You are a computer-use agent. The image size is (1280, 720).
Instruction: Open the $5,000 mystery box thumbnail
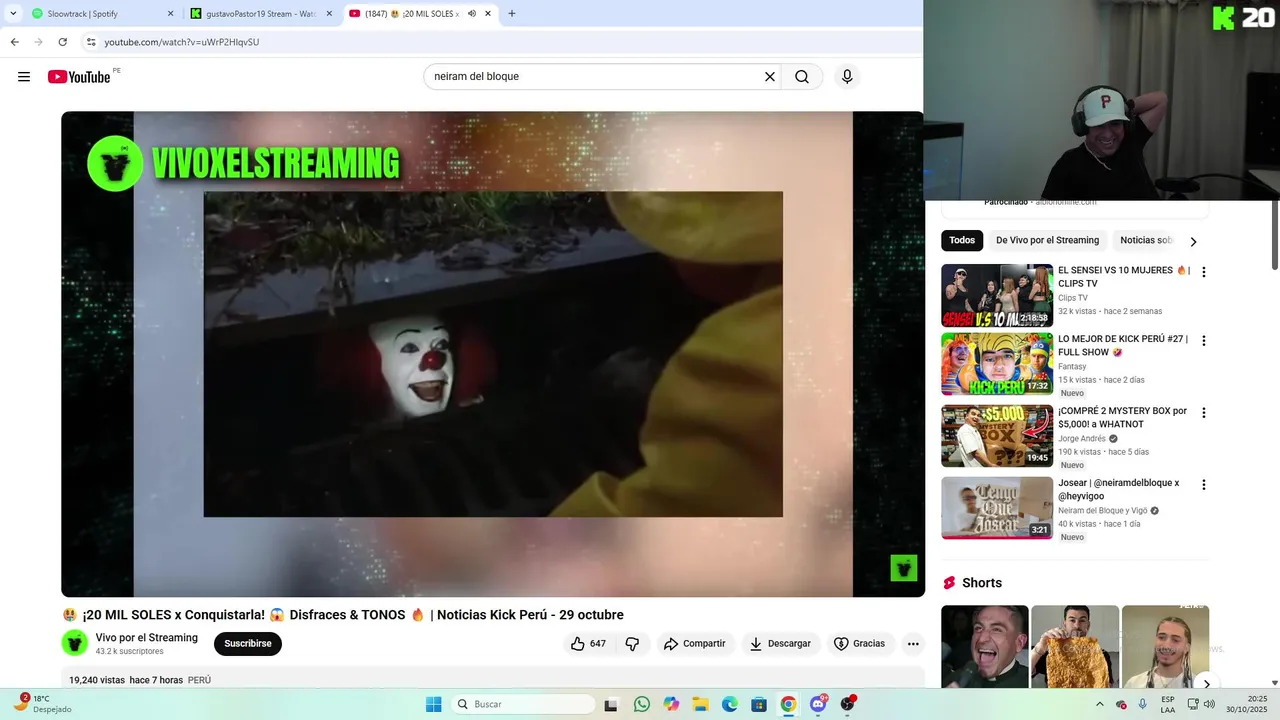[997, 436]
